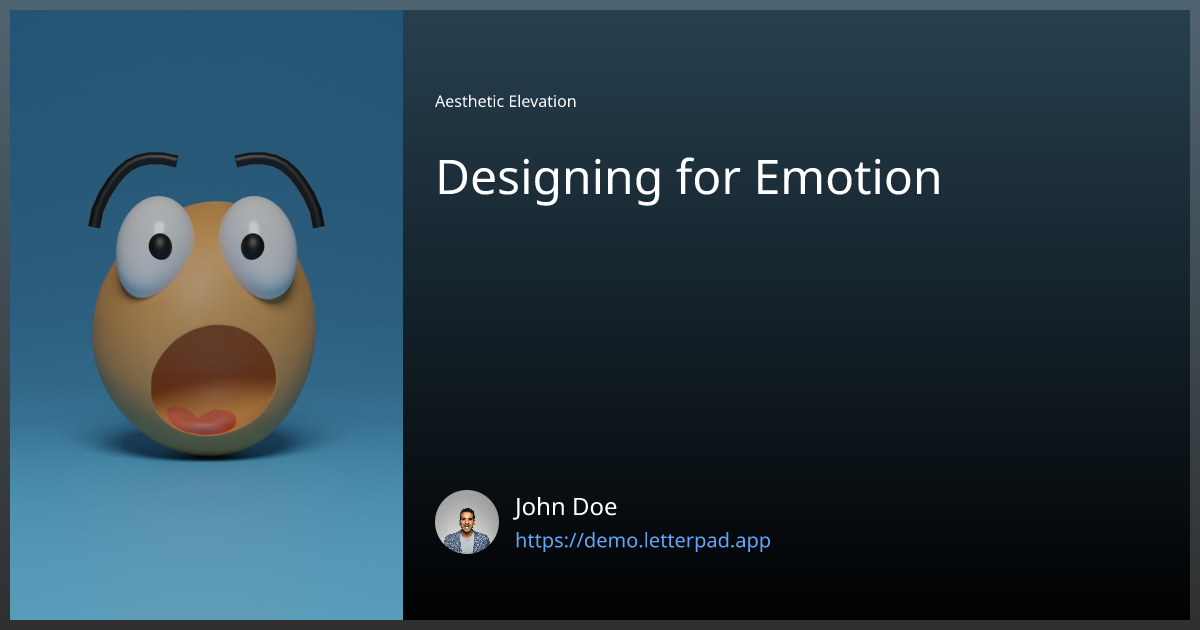Open the https://demo.letterpad.app link
This screenshot has width=1200, height=630.
643,540
